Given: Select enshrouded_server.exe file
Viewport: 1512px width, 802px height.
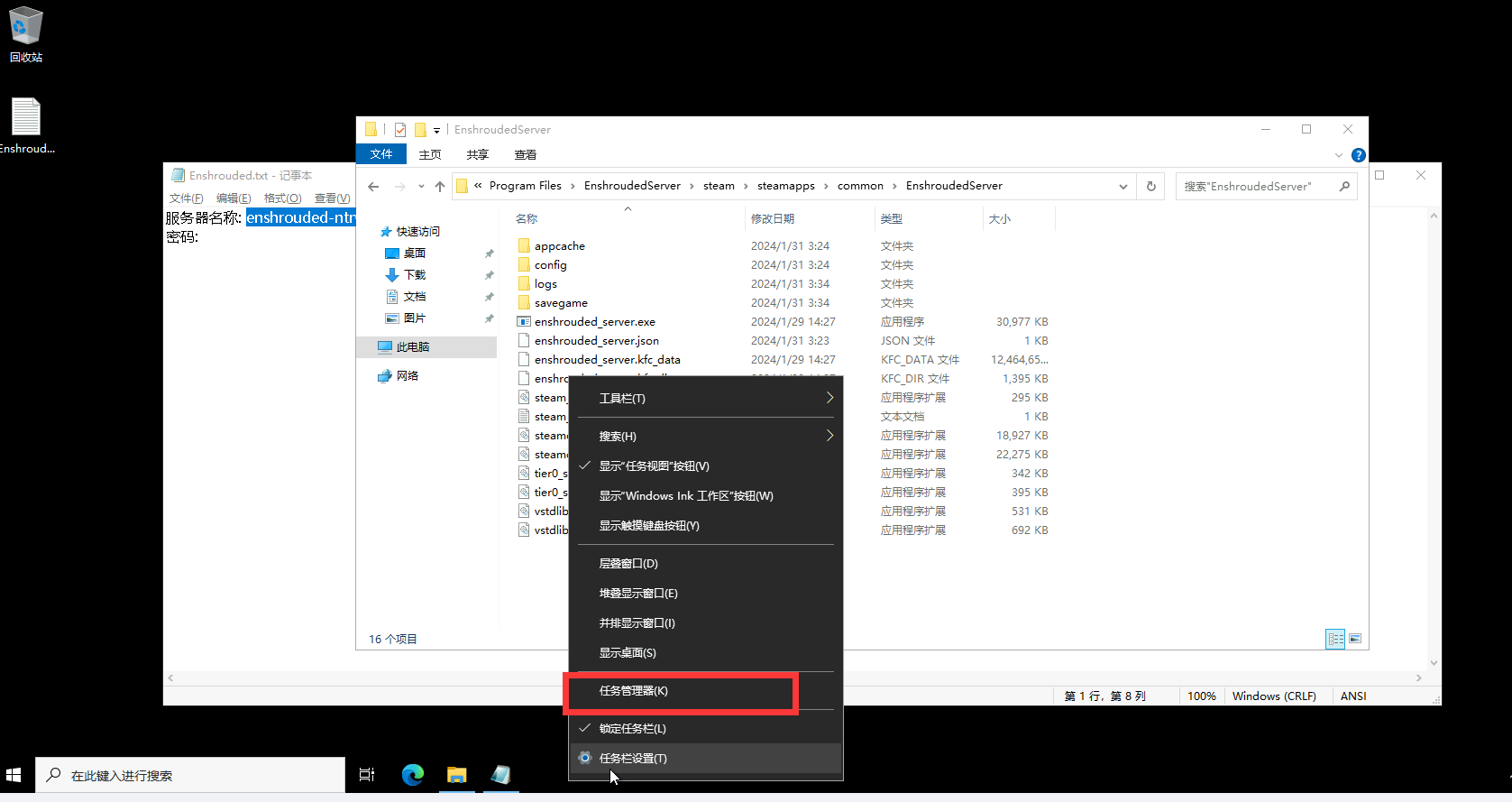Looking at the screenshot, I should click(x=594, y=322).
